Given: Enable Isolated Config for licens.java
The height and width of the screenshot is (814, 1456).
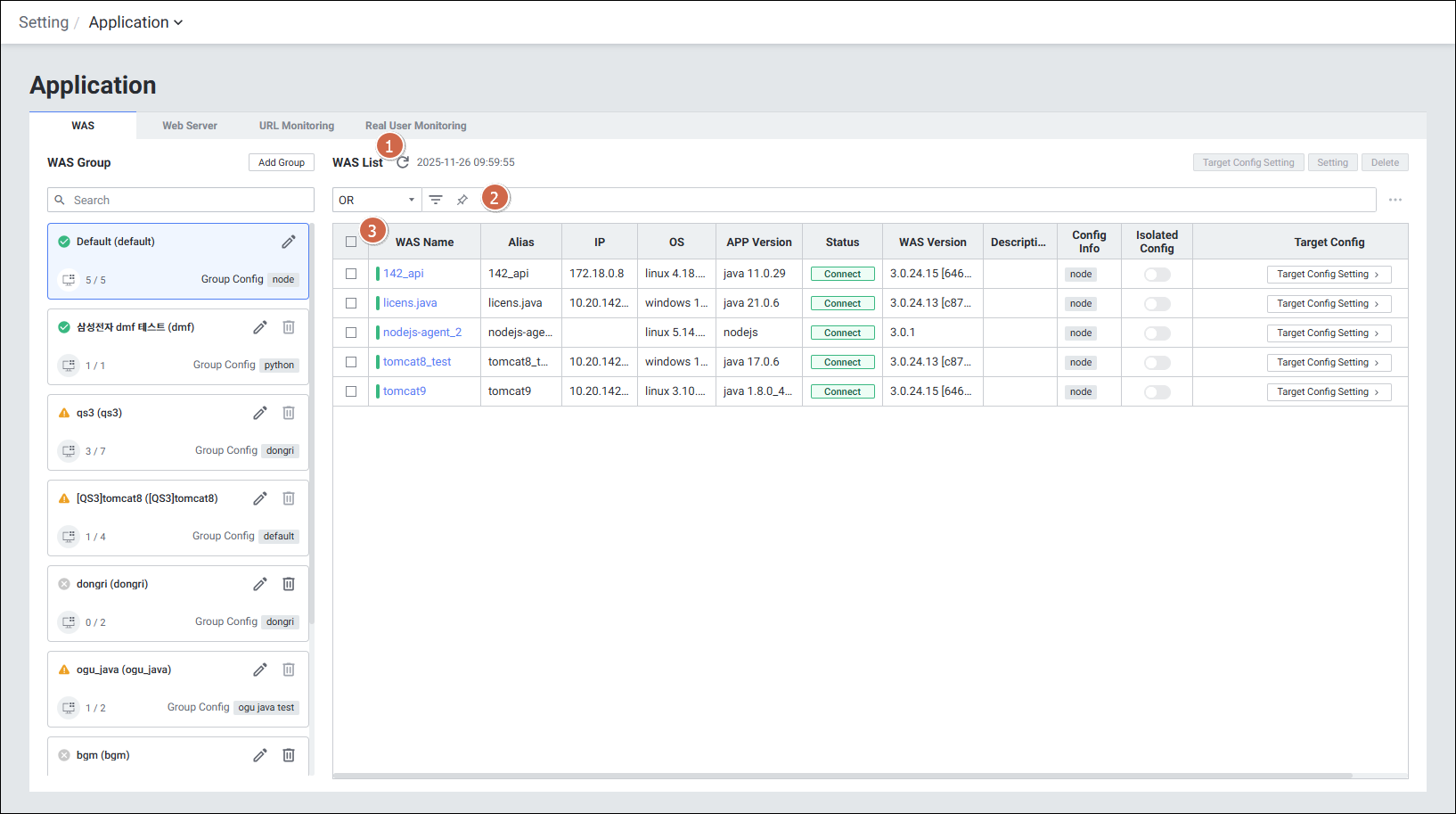Looking at the screenshot, I should [1157, 304].
